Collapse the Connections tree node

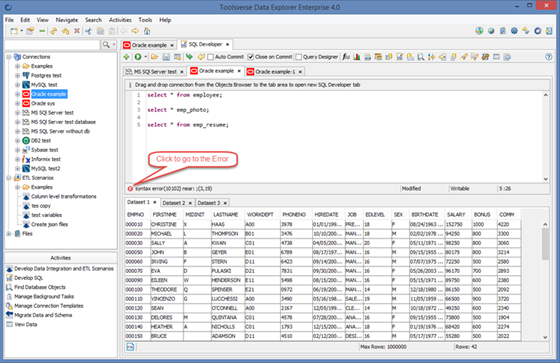(x=9, y=57)
